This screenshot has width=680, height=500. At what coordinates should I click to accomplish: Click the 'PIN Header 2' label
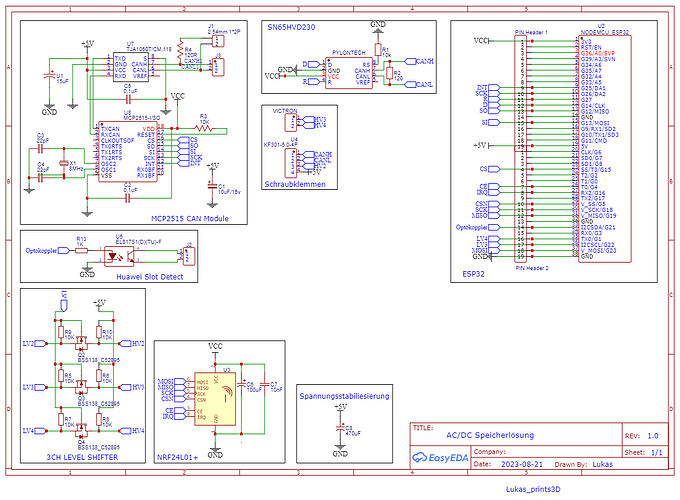coord(532,268)
